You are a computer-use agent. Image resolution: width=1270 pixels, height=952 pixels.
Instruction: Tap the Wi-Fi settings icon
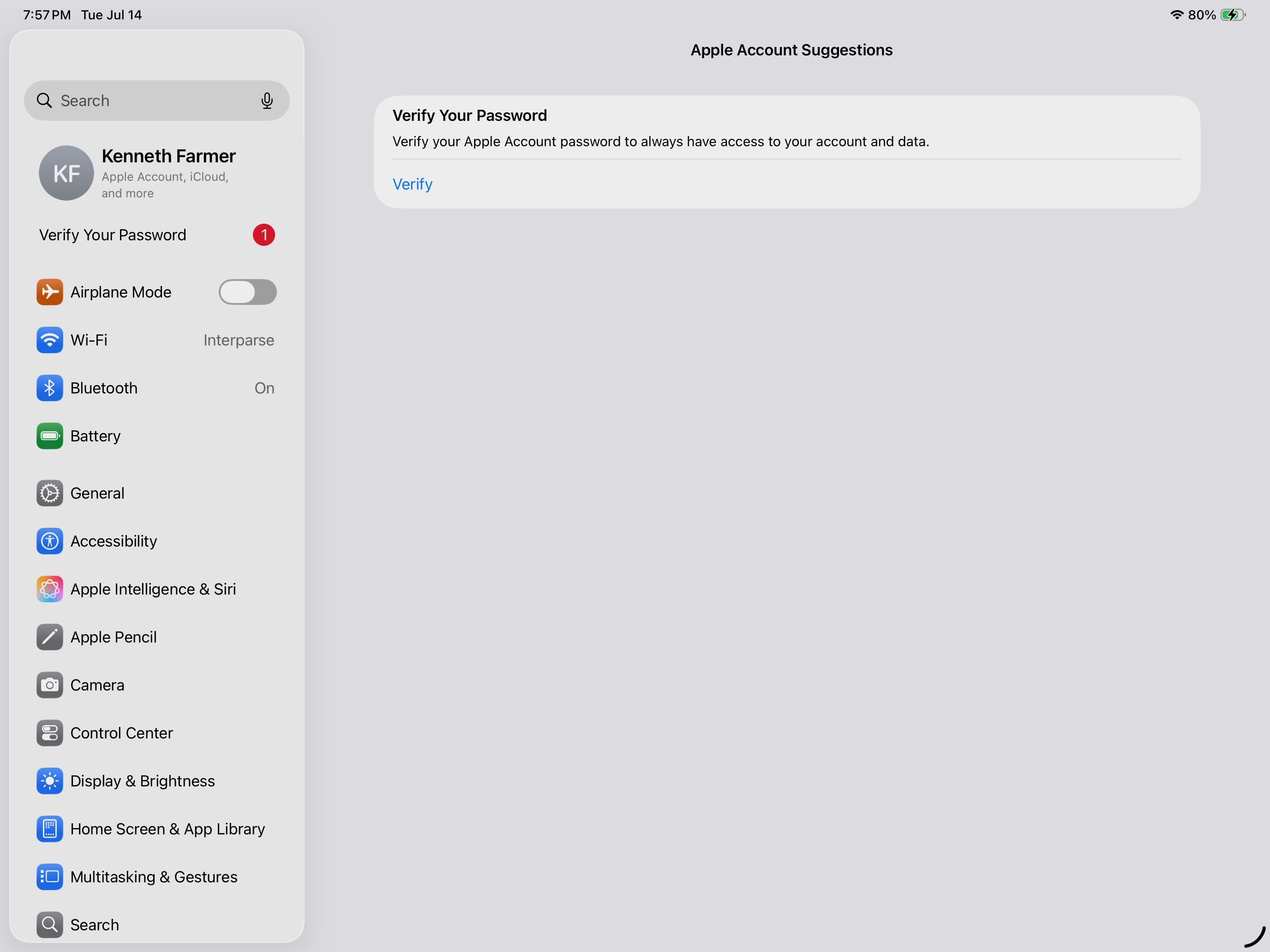[49, 340]
